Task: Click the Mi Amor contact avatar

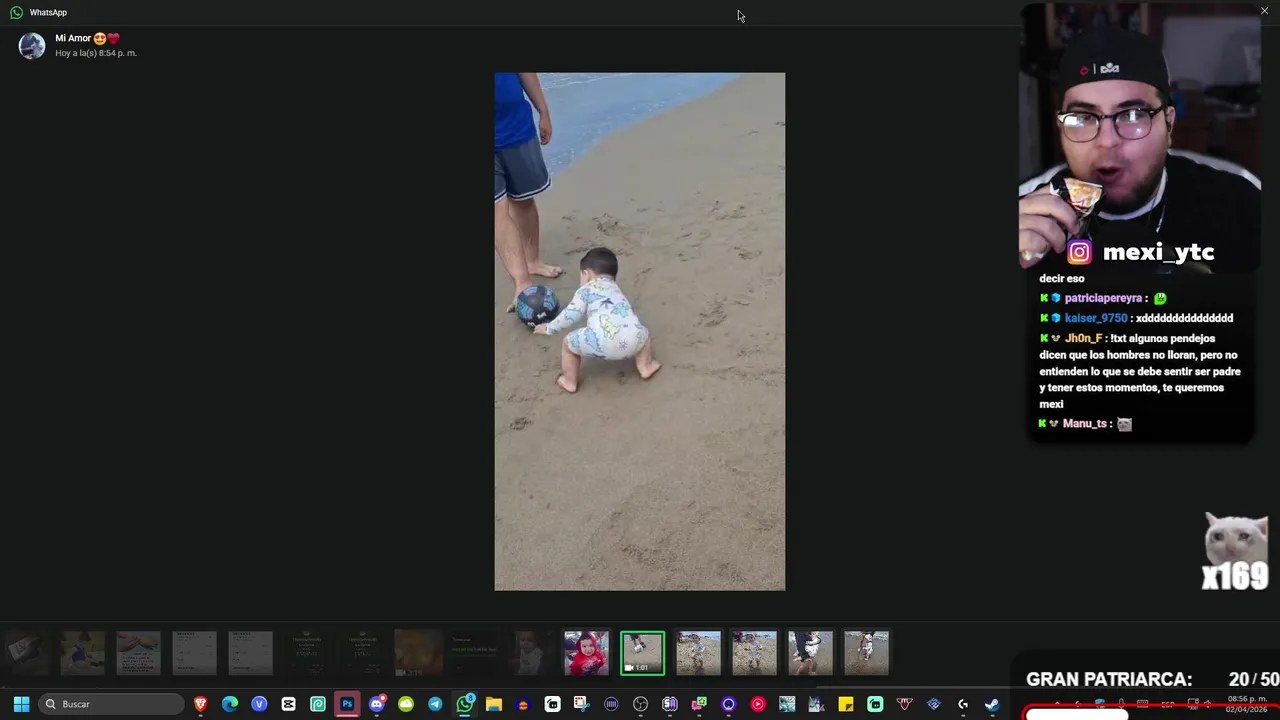Action: (32, 46)
